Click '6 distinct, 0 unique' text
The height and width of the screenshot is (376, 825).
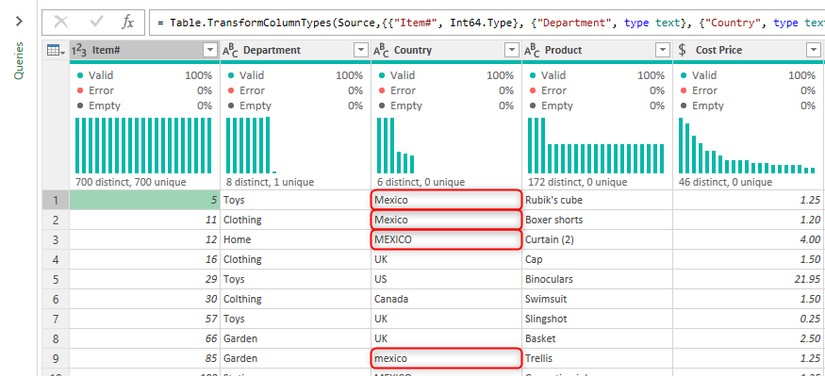421,182
